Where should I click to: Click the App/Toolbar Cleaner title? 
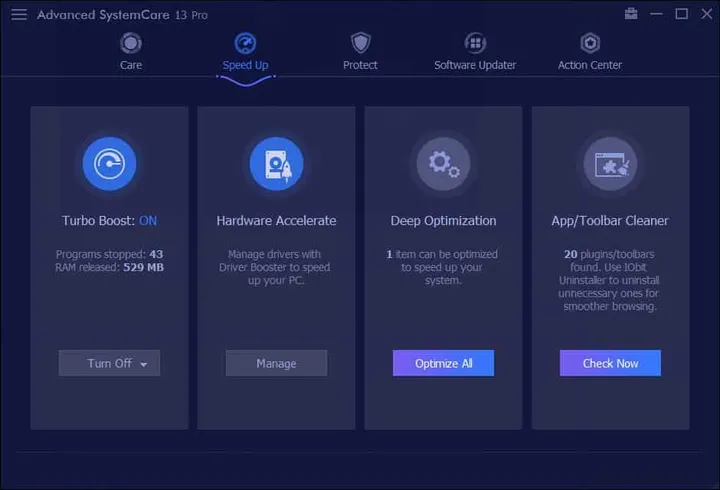[x=610, y=221]
